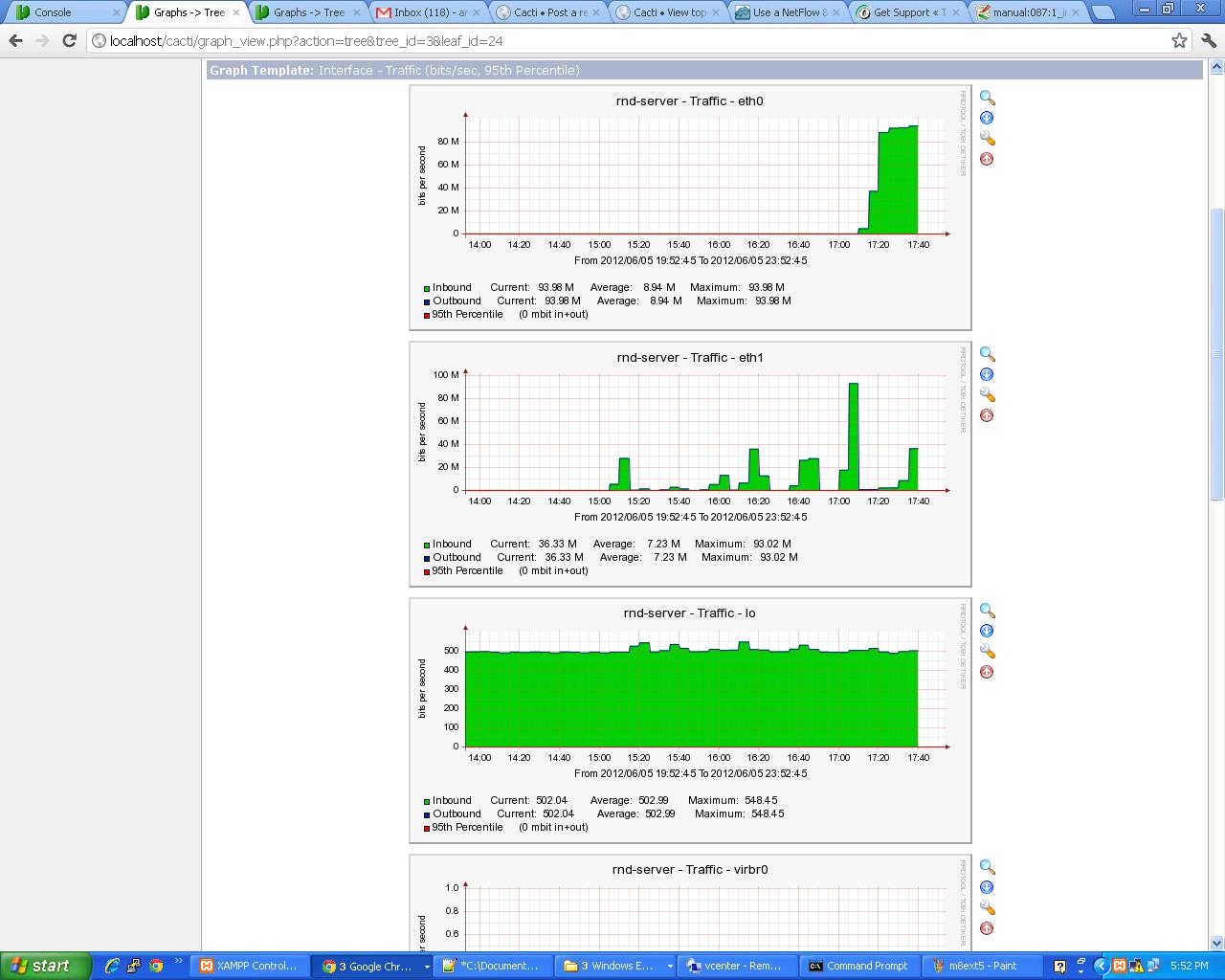
Task: Click the rnd-server - Traffic - virbr0 title
Action: point(690,869)
